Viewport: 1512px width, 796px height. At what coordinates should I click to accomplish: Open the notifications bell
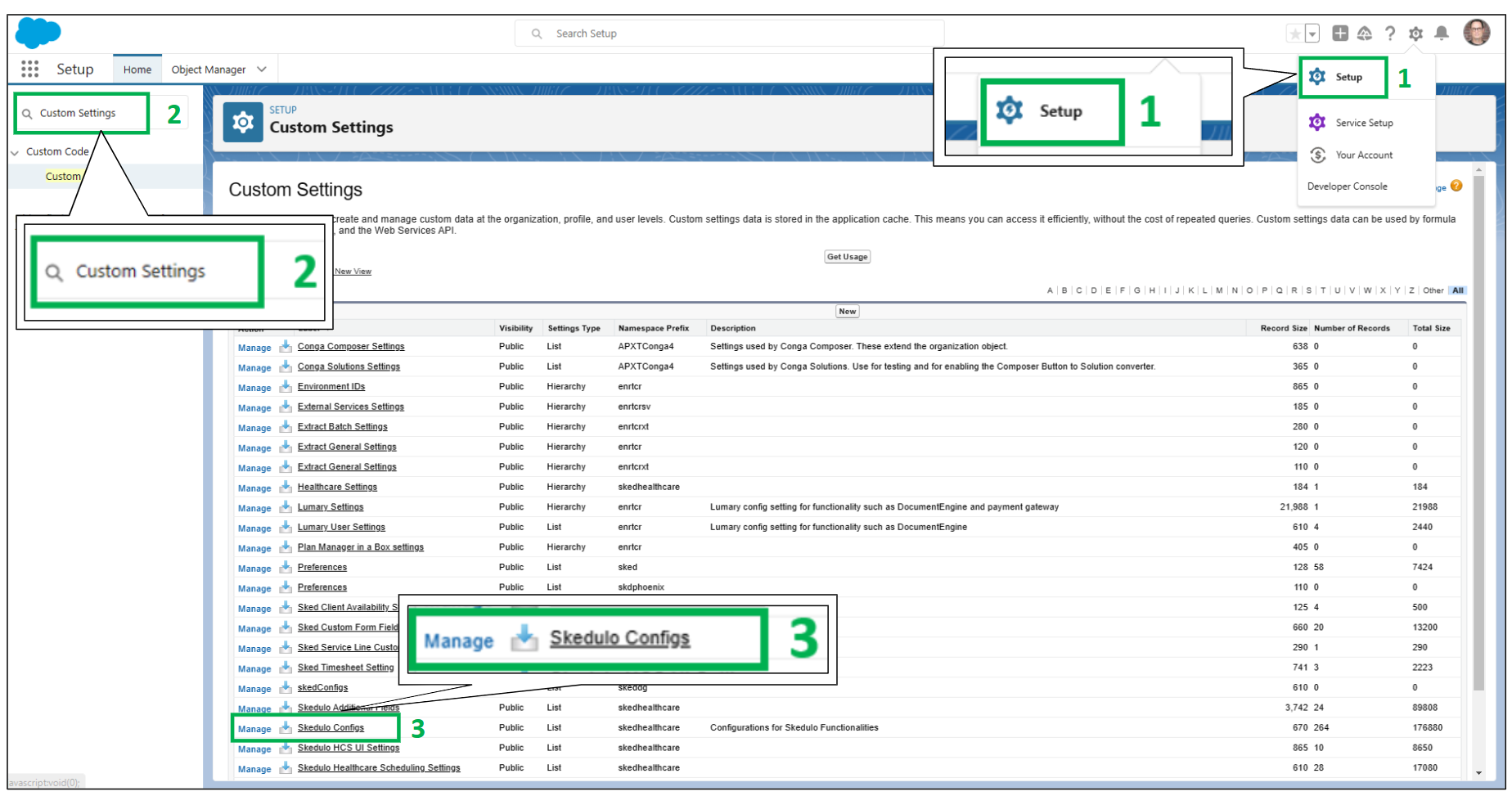click(1442, 34)
